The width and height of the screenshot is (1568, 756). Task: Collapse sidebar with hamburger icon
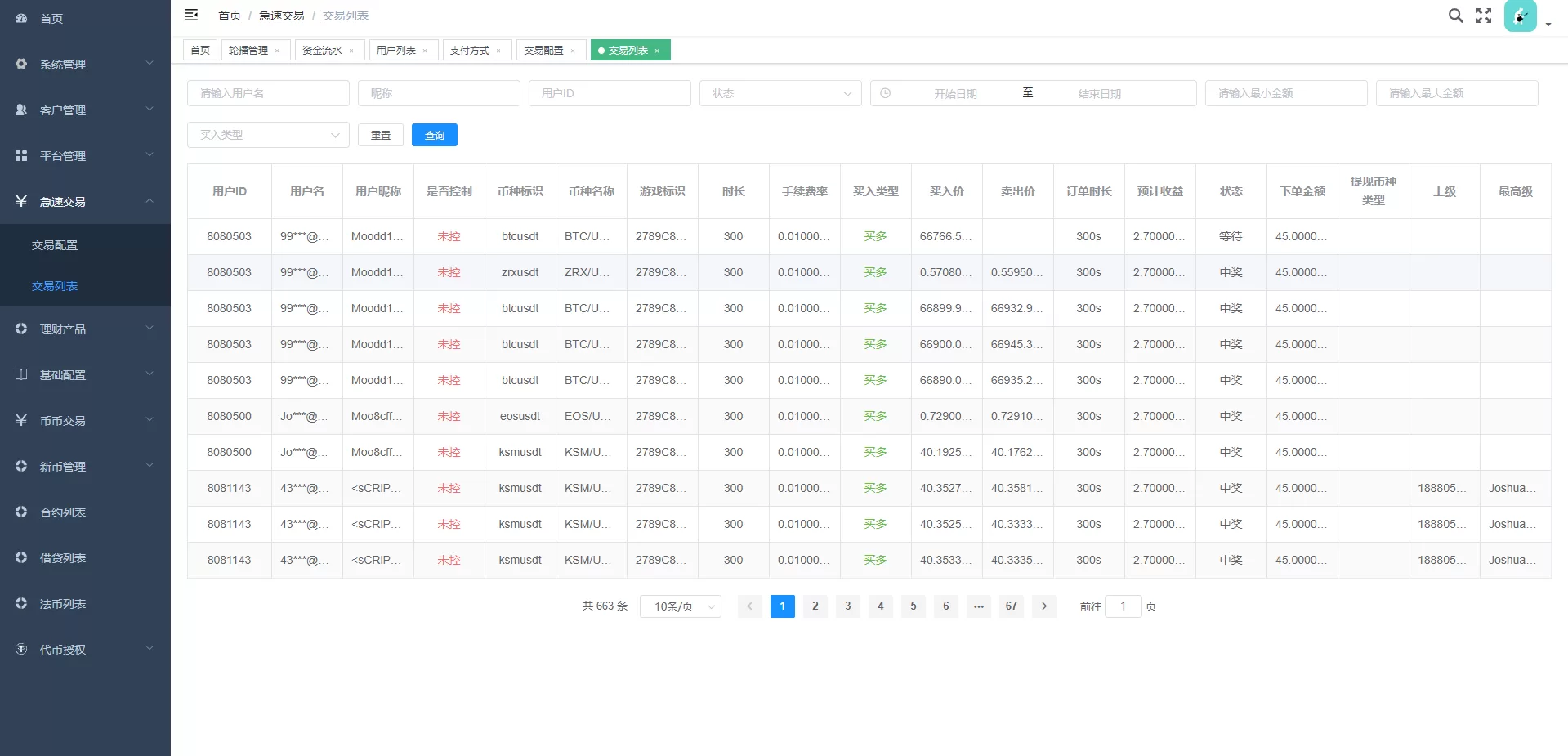point(191,15)
